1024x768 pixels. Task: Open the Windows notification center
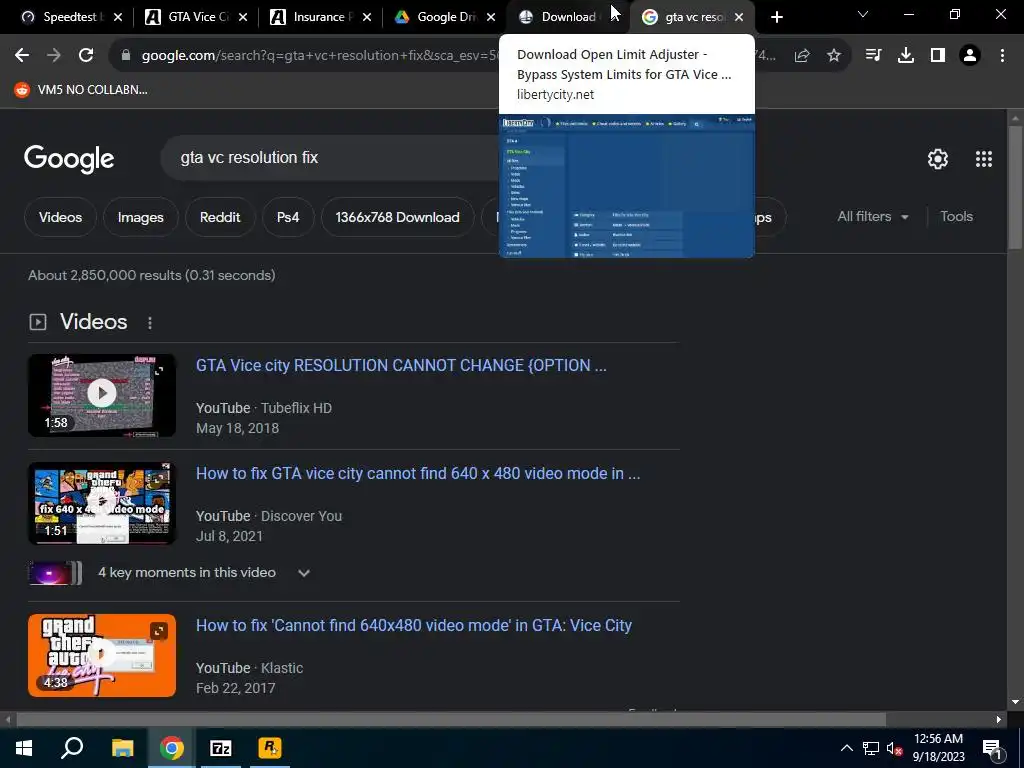click(992, 748)
